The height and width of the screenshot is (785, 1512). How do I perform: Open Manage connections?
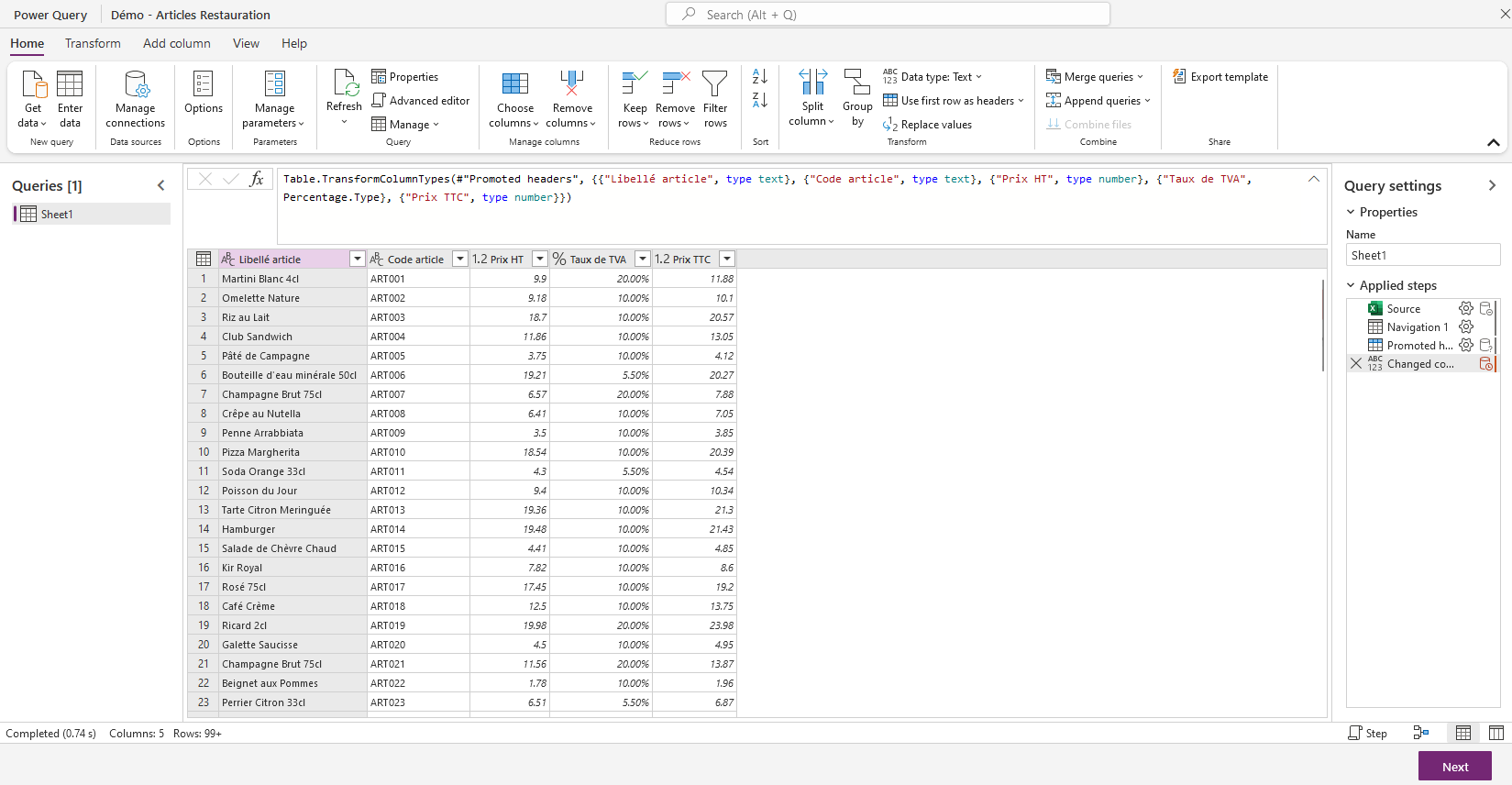pos(136,99)
